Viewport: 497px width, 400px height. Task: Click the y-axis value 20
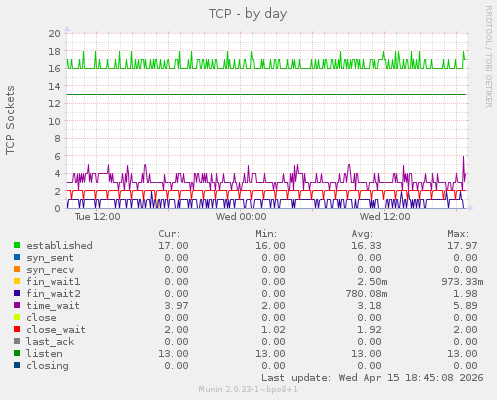pyautogui.click(x=54, y=33)
